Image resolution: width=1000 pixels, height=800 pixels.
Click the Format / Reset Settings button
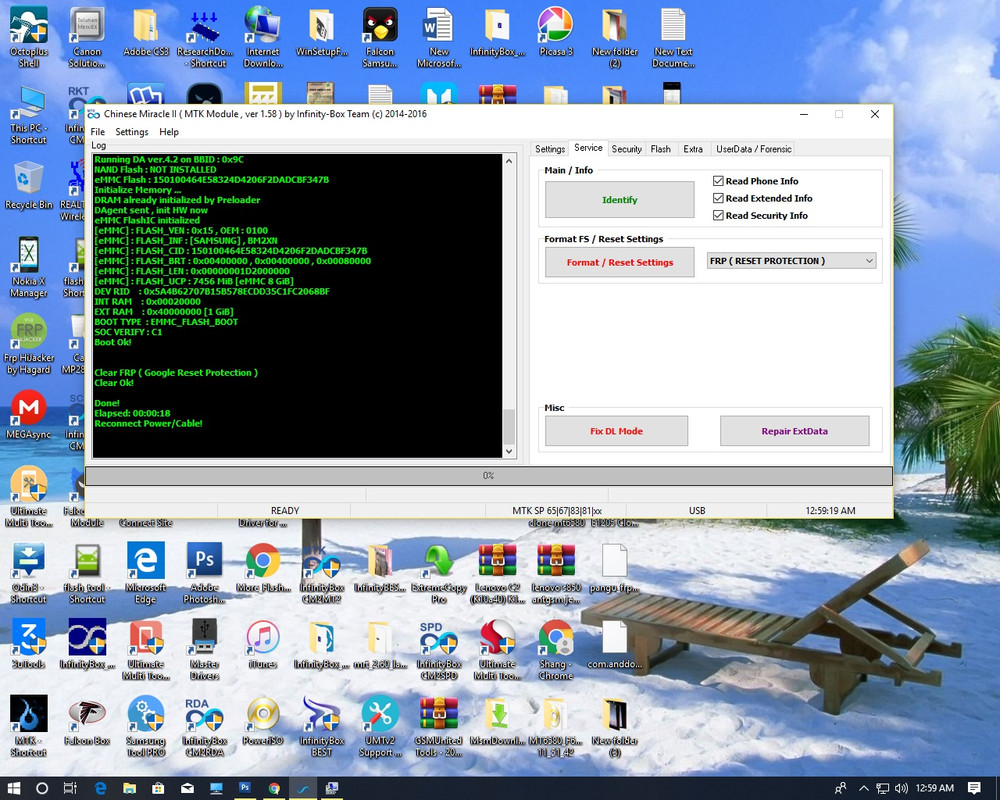click(619, 262)
